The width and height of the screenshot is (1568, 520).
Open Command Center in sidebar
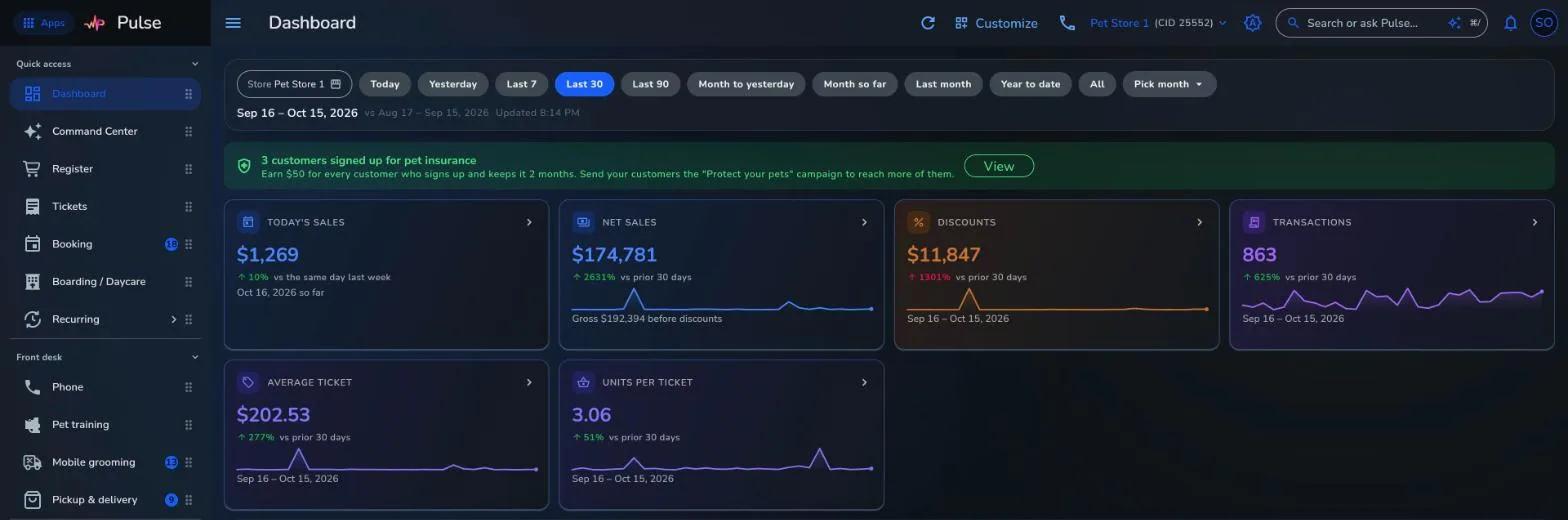[105, 131]
